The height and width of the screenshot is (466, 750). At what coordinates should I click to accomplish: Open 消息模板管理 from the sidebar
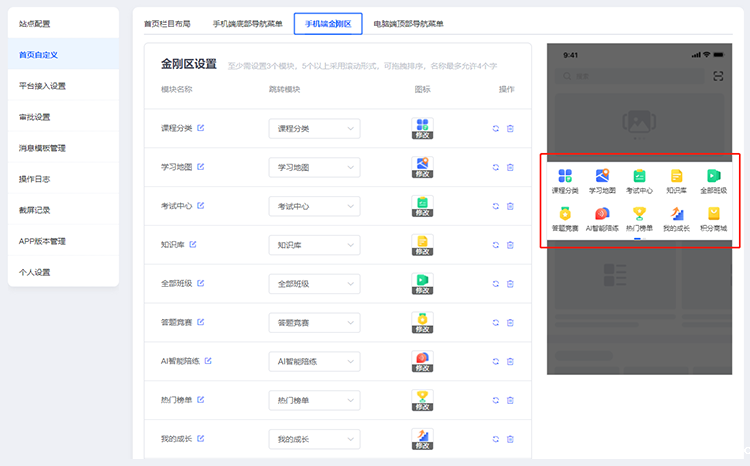[42, 148]
